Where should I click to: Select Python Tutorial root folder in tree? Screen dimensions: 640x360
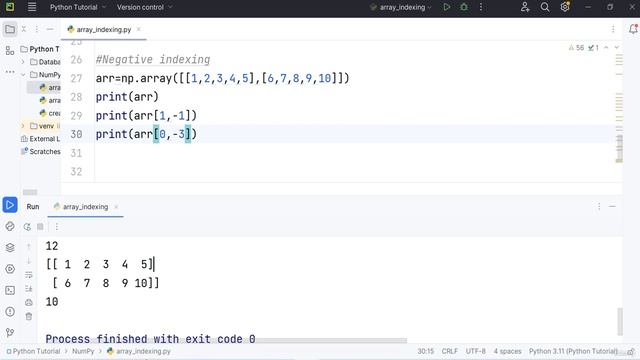[40, 49]
